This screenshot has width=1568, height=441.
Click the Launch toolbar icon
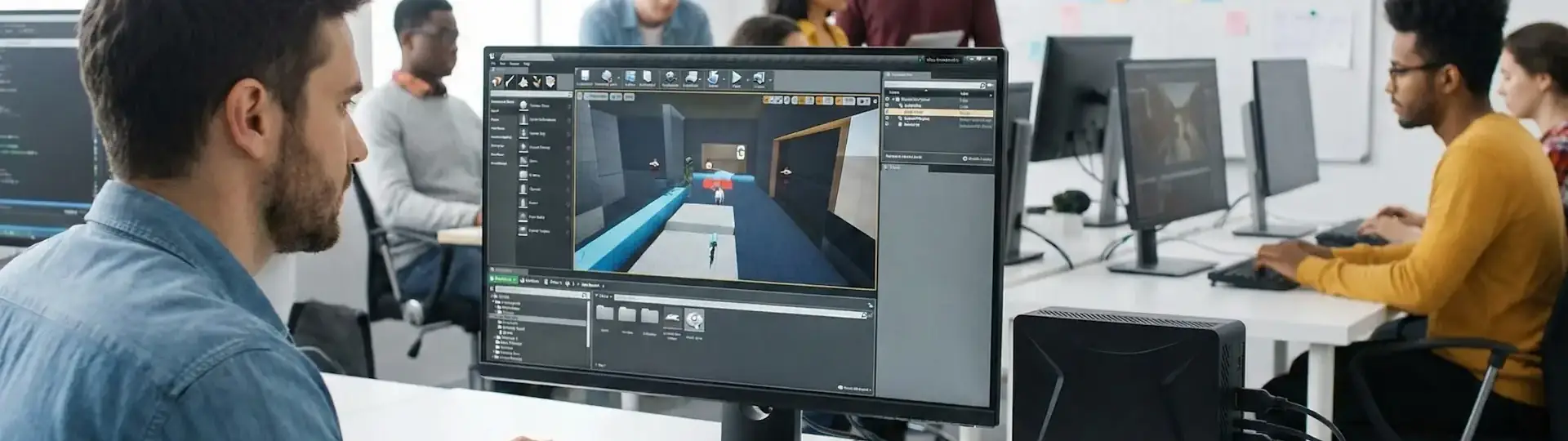(x=759, y=78)
